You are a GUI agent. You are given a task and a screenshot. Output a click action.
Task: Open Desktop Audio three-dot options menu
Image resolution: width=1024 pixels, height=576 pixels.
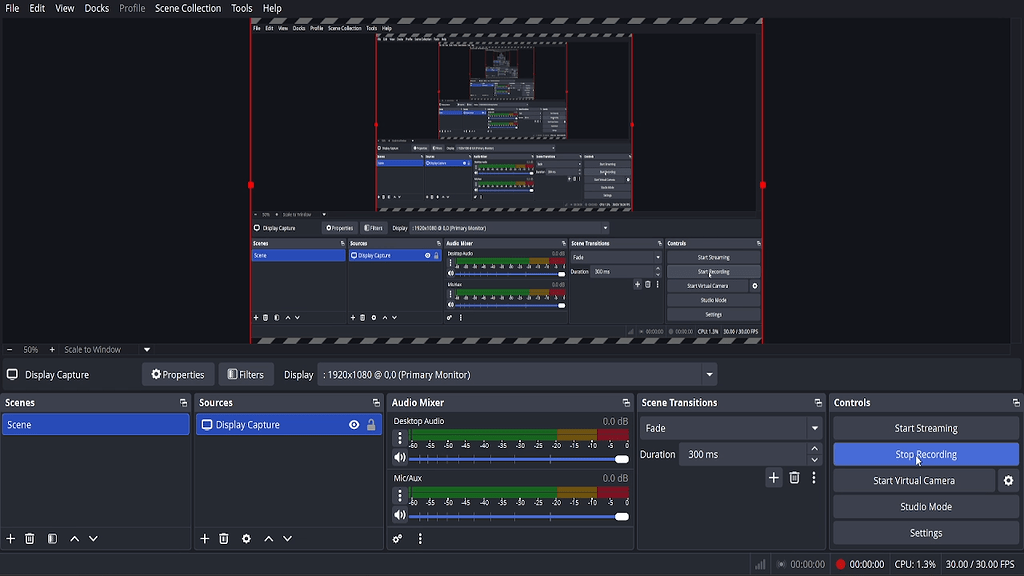click(x=400, y=438)
